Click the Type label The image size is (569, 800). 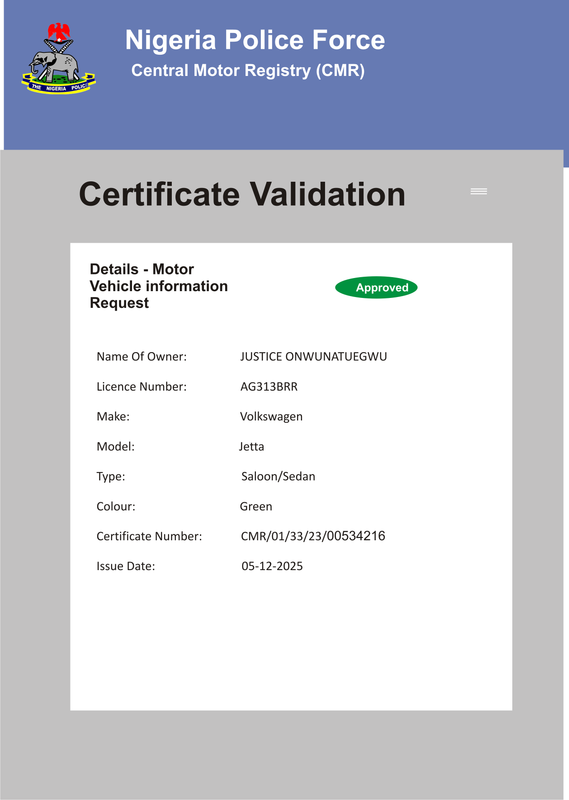(x=111, y=477)
